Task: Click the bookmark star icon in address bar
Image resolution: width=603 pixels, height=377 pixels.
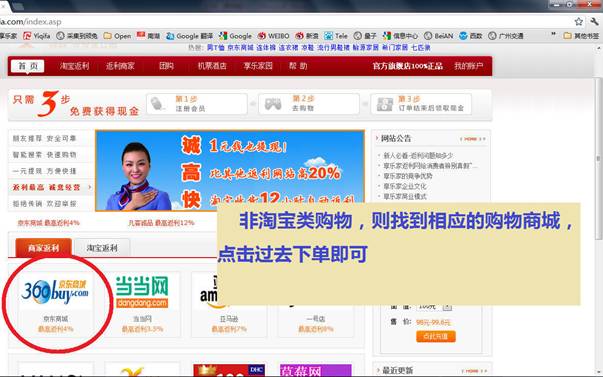Action: click(x=578, y=22)
